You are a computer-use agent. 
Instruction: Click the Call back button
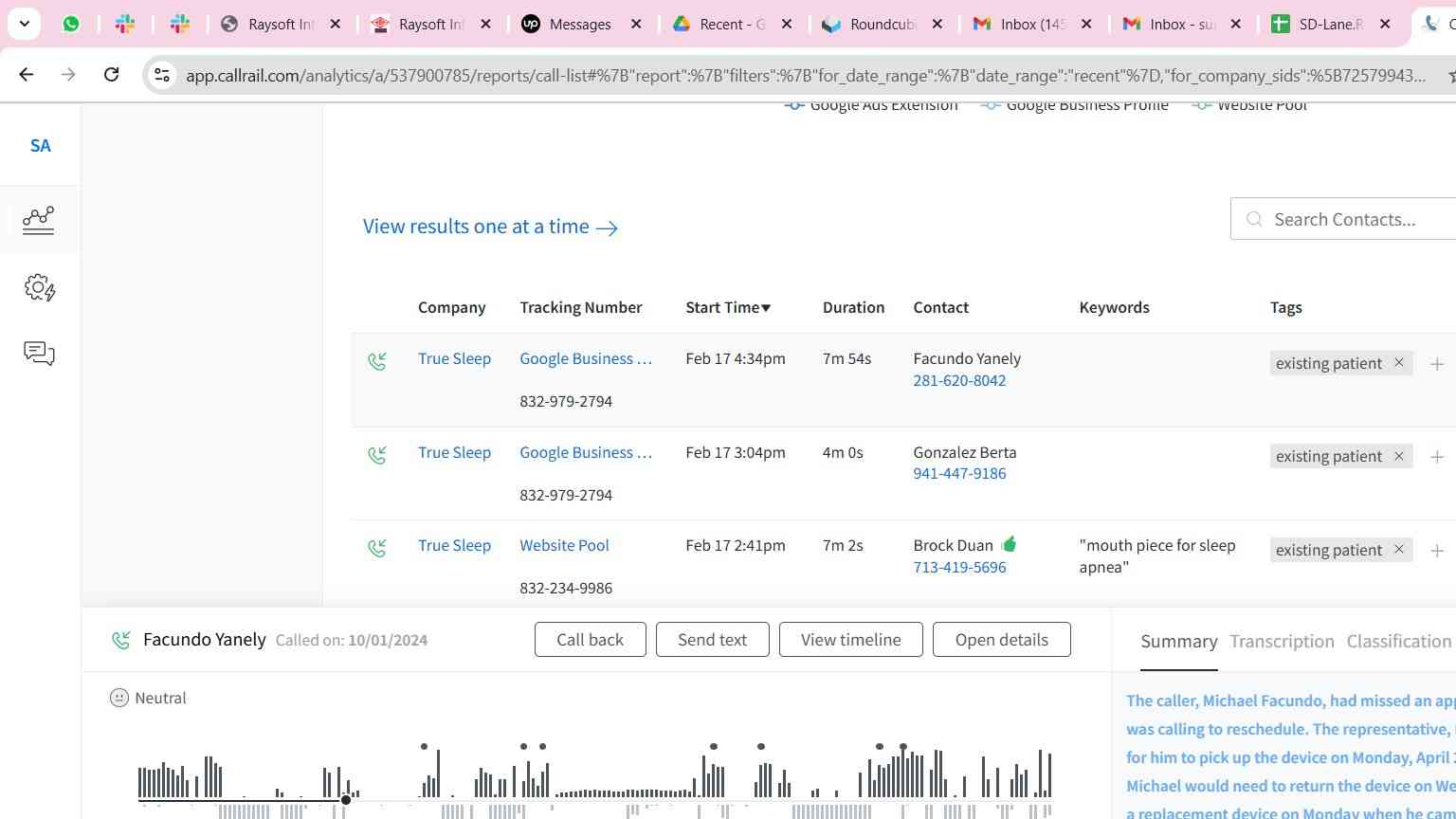coord(590,640)
